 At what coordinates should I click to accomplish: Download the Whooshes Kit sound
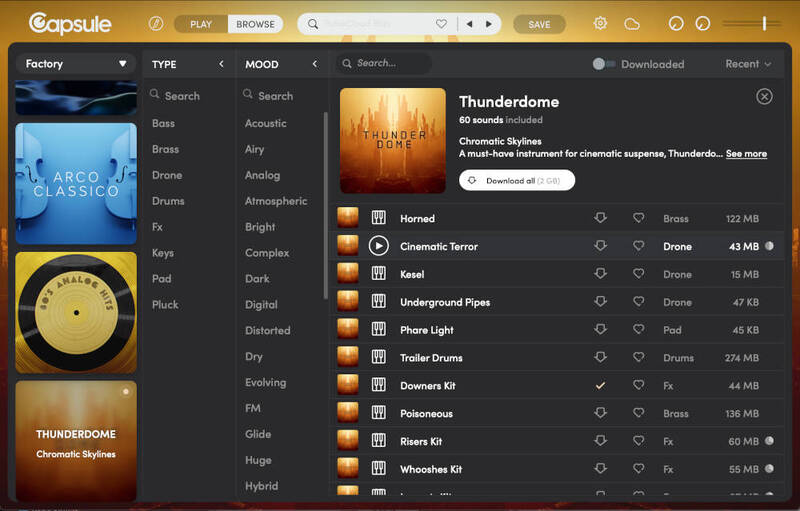[x=601, y=468]
